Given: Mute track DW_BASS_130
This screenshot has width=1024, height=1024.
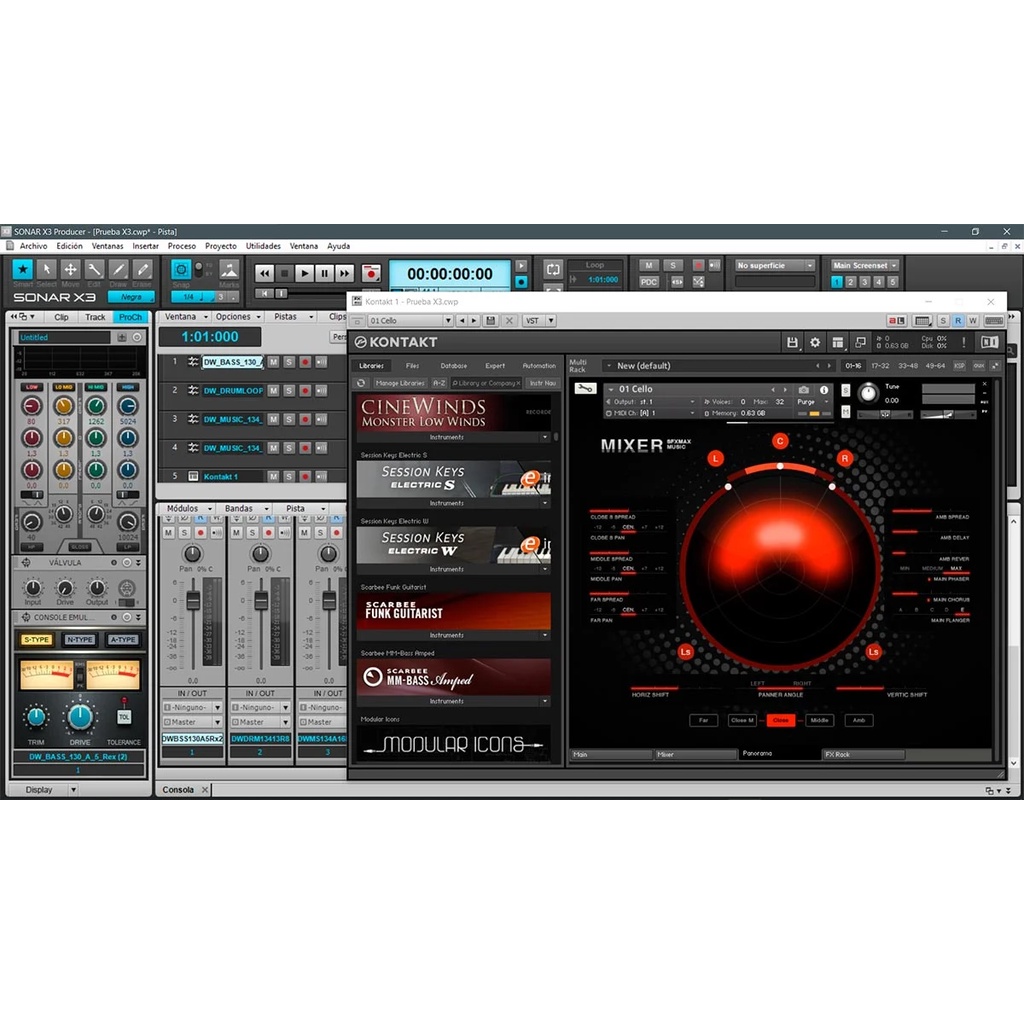Looking at the screenshot, I should pyautogui.click(x=273, y=362).
